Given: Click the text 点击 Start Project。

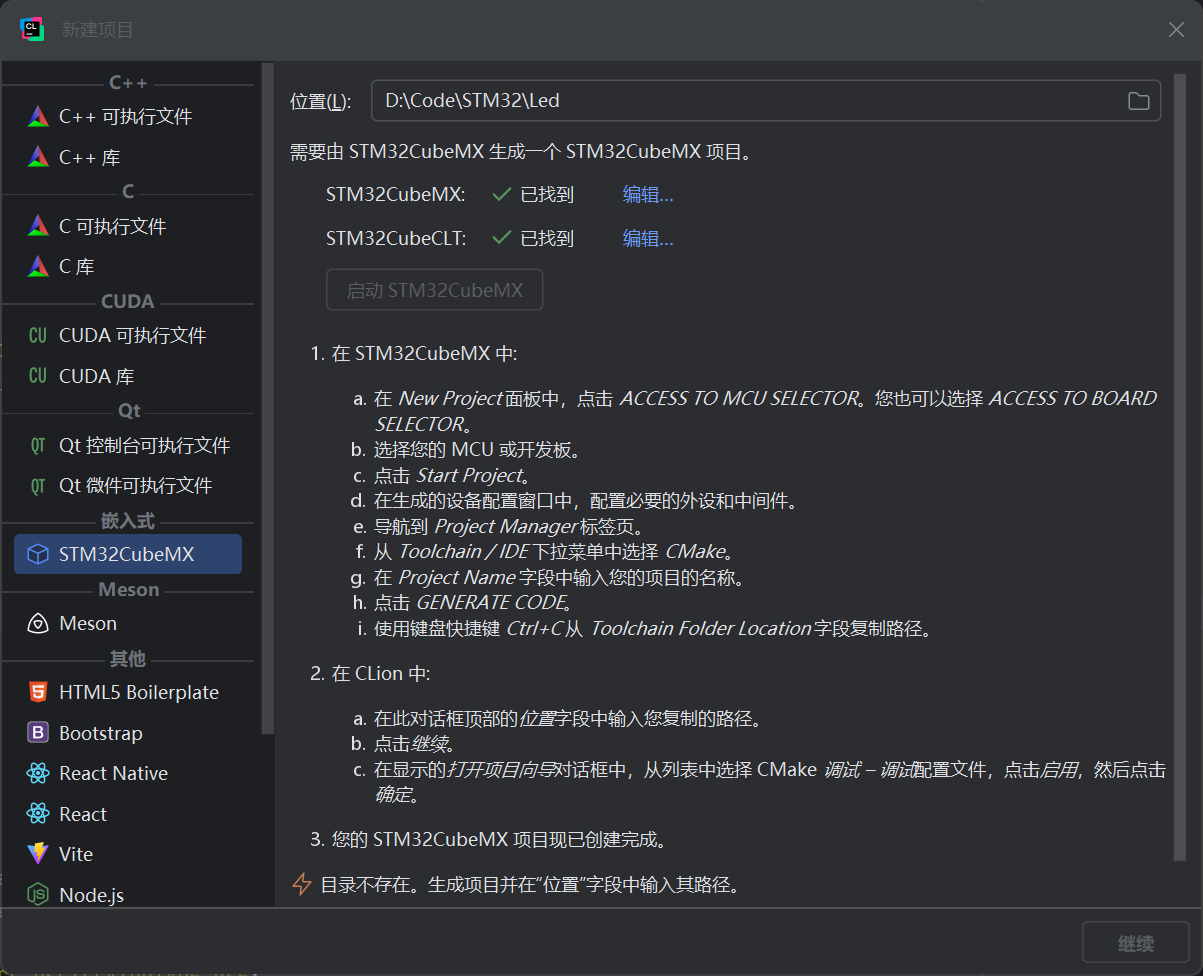Looking at the screenshot, I should pyautogui.click(x=453, y=475).
